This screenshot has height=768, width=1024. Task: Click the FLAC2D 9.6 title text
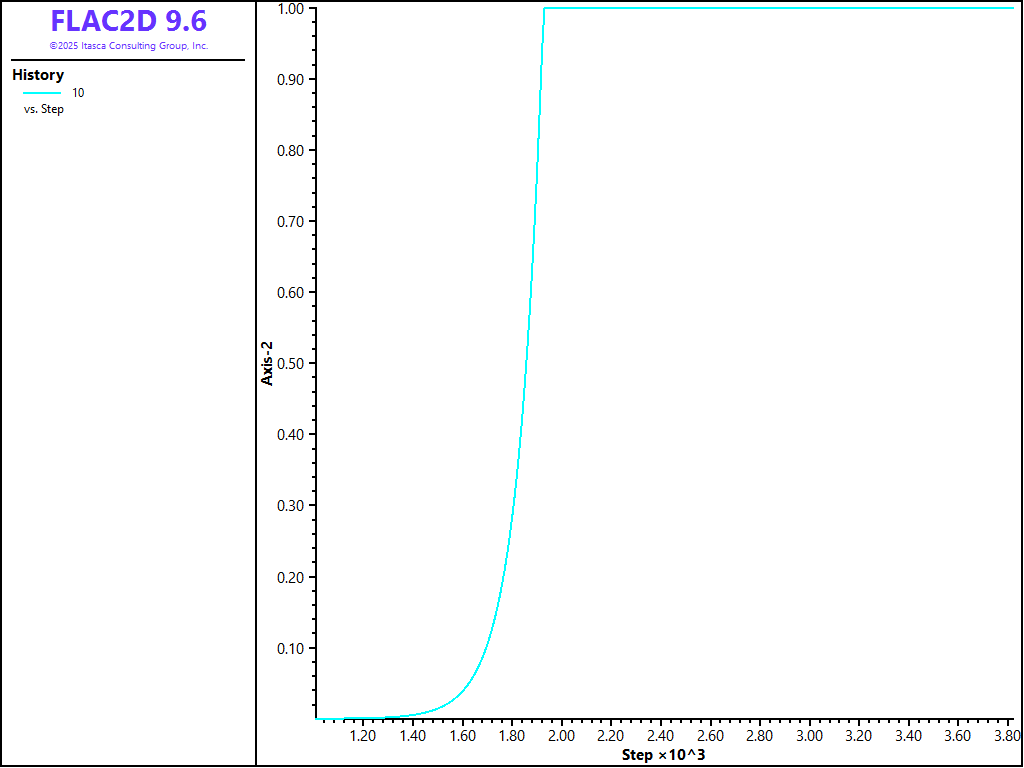[129, 22]
